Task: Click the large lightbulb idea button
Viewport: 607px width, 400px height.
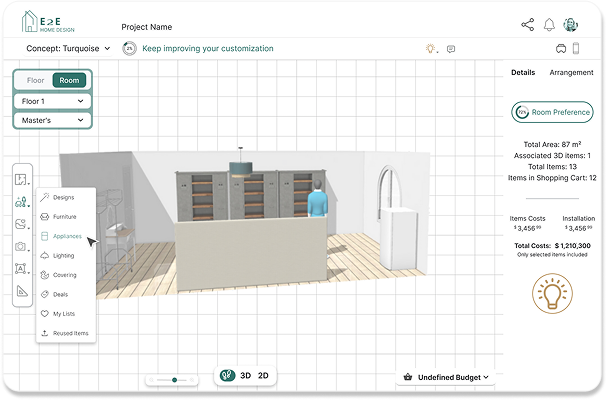Action: point(552,293)
